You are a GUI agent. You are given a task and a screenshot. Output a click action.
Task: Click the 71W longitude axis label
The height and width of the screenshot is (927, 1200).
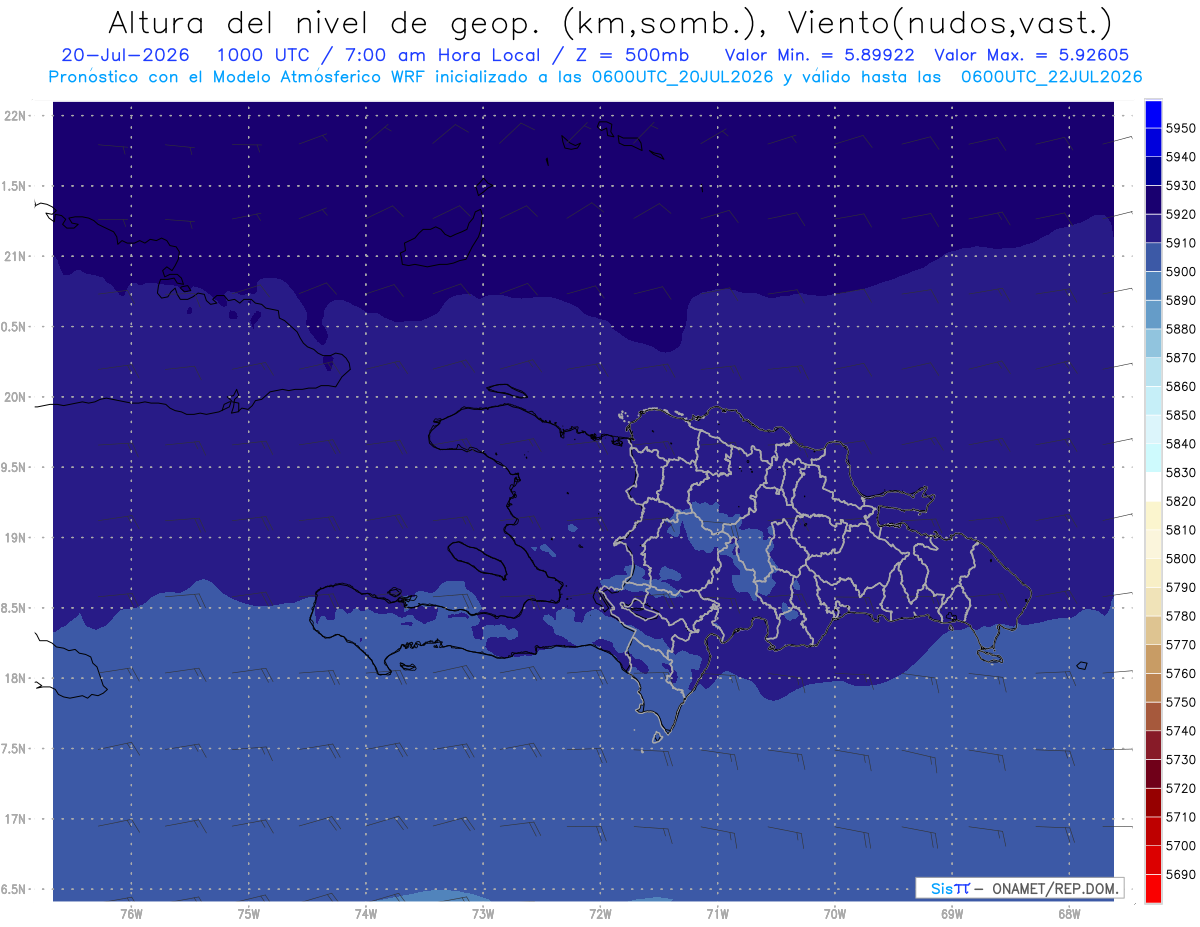(x=717, y=914)
